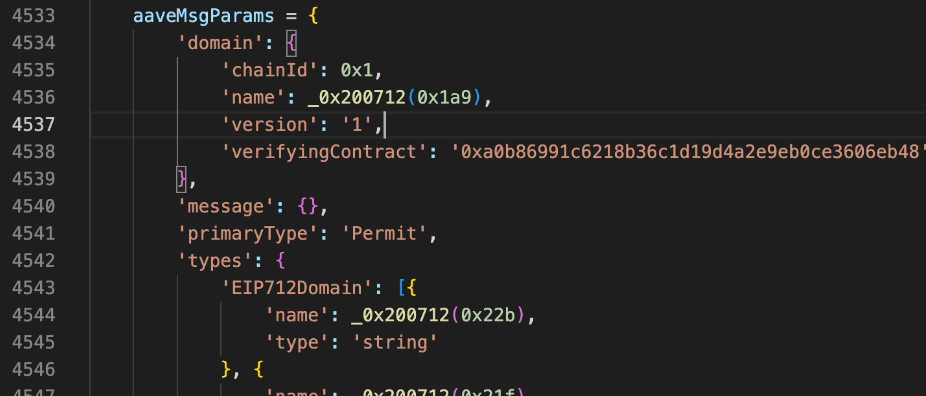Click the 'chainId' key text
This screenshot has height=396, width=926.
coord(270,70)
